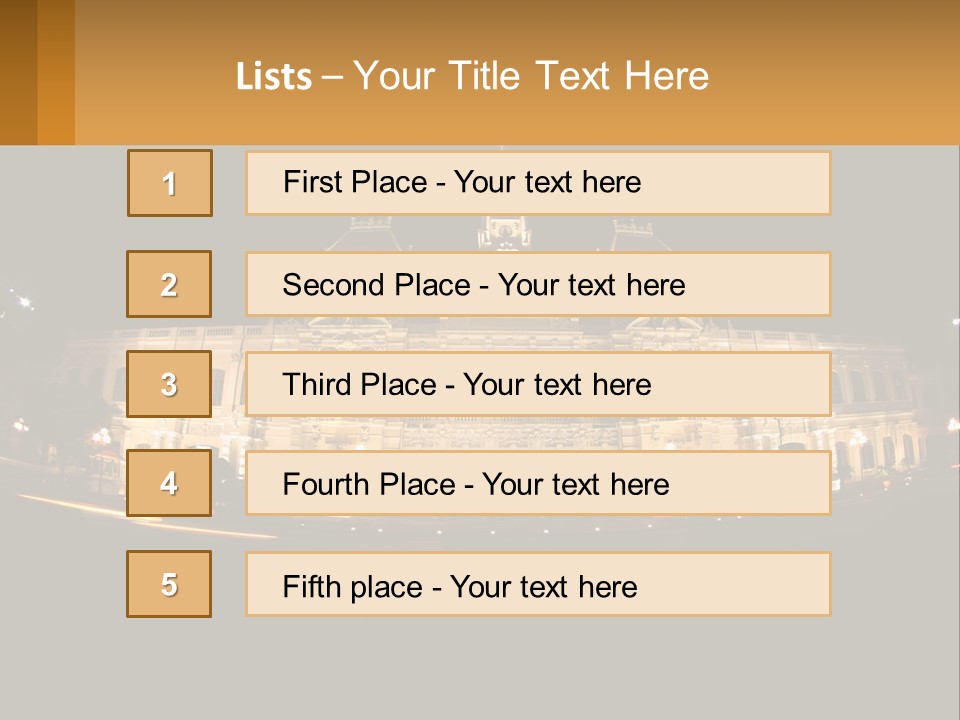Screen dimensions: 960x720
Task: Click the Fourth Place text box
Action: pos(538,483)
